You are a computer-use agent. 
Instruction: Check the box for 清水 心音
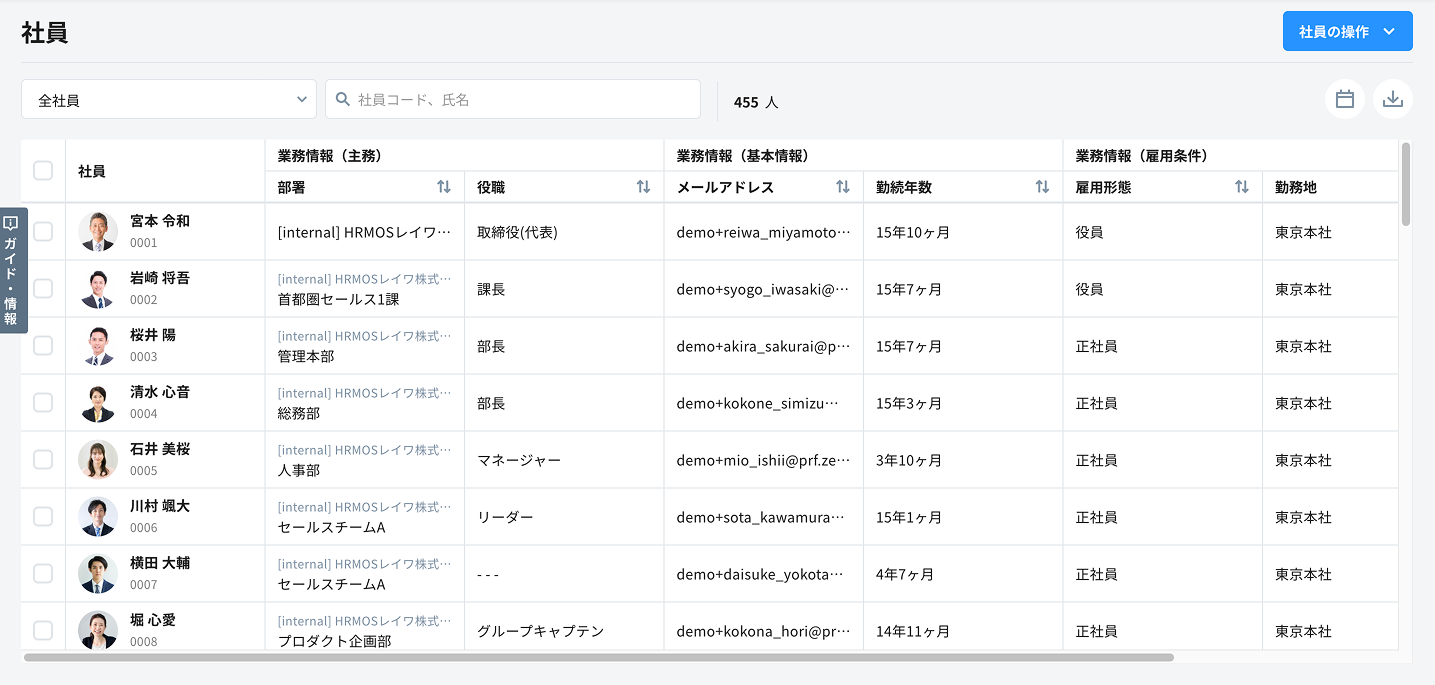pyautogui.click(x=43, y=402)
